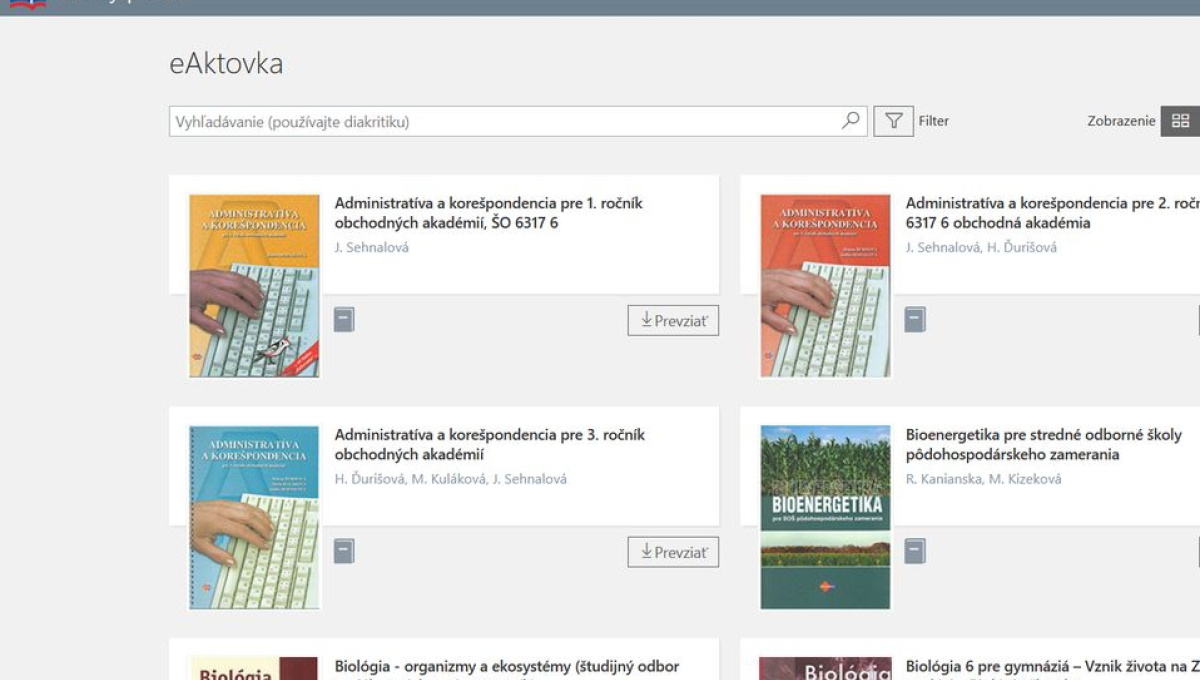
Task: Click book icon for Administratíva 3. ročník
Action: point(344,551)
